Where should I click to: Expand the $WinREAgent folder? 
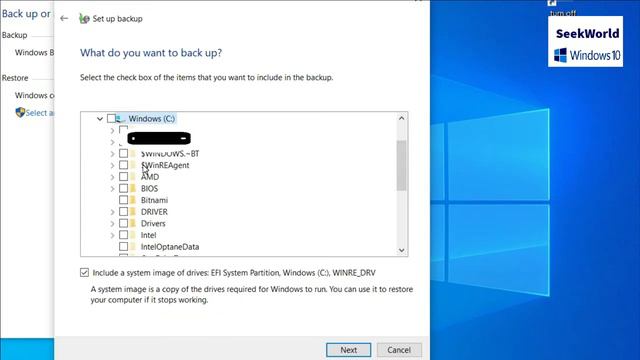pos(112,165)
